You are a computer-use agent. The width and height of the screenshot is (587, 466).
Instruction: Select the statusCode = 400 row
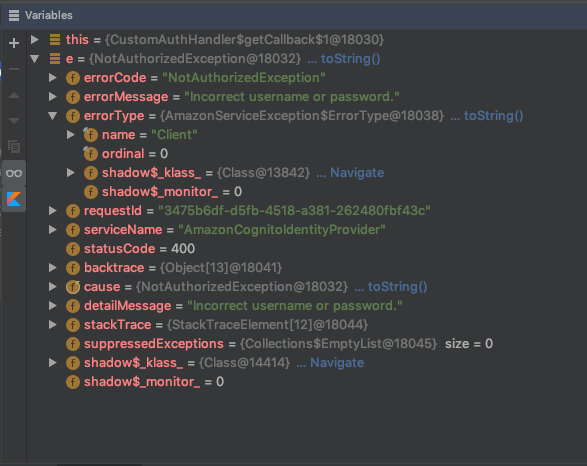tap(307, 249)
